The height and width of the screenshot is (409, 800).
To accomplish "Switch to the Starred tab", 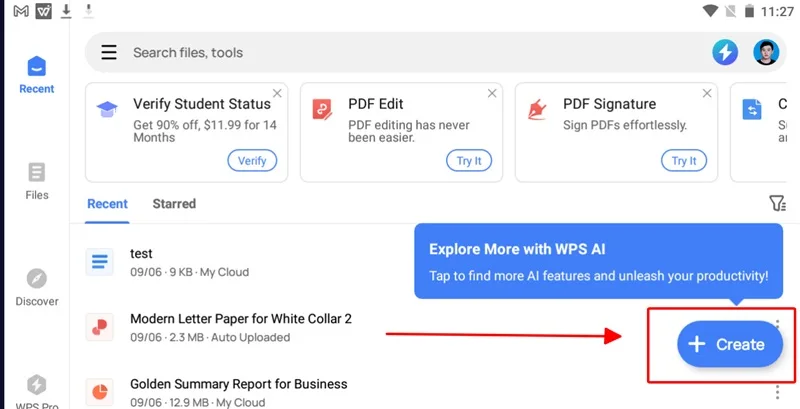I will (x=174, y=204).
